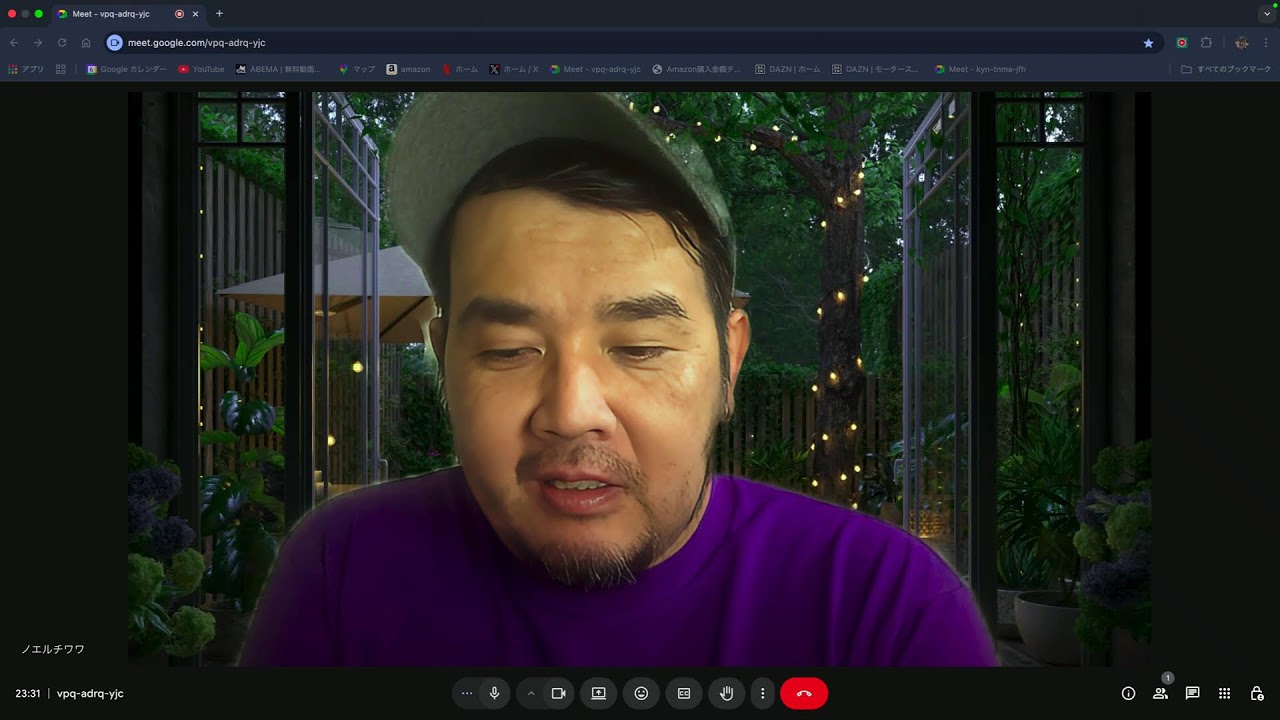
Task: Open More options vertical dots menu
Action: (762, 693)
